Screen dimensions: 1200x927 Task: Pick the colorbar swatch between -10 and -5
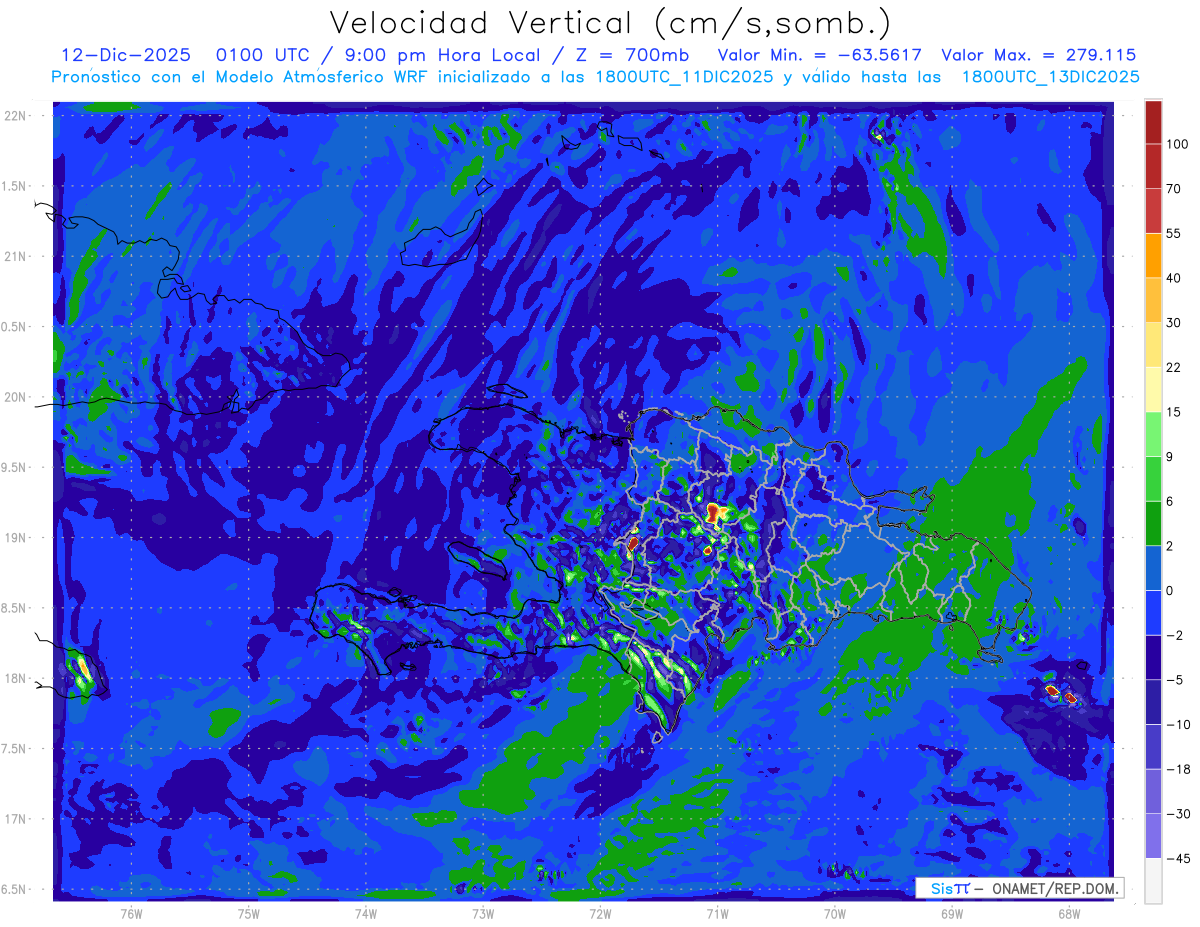1153,702
